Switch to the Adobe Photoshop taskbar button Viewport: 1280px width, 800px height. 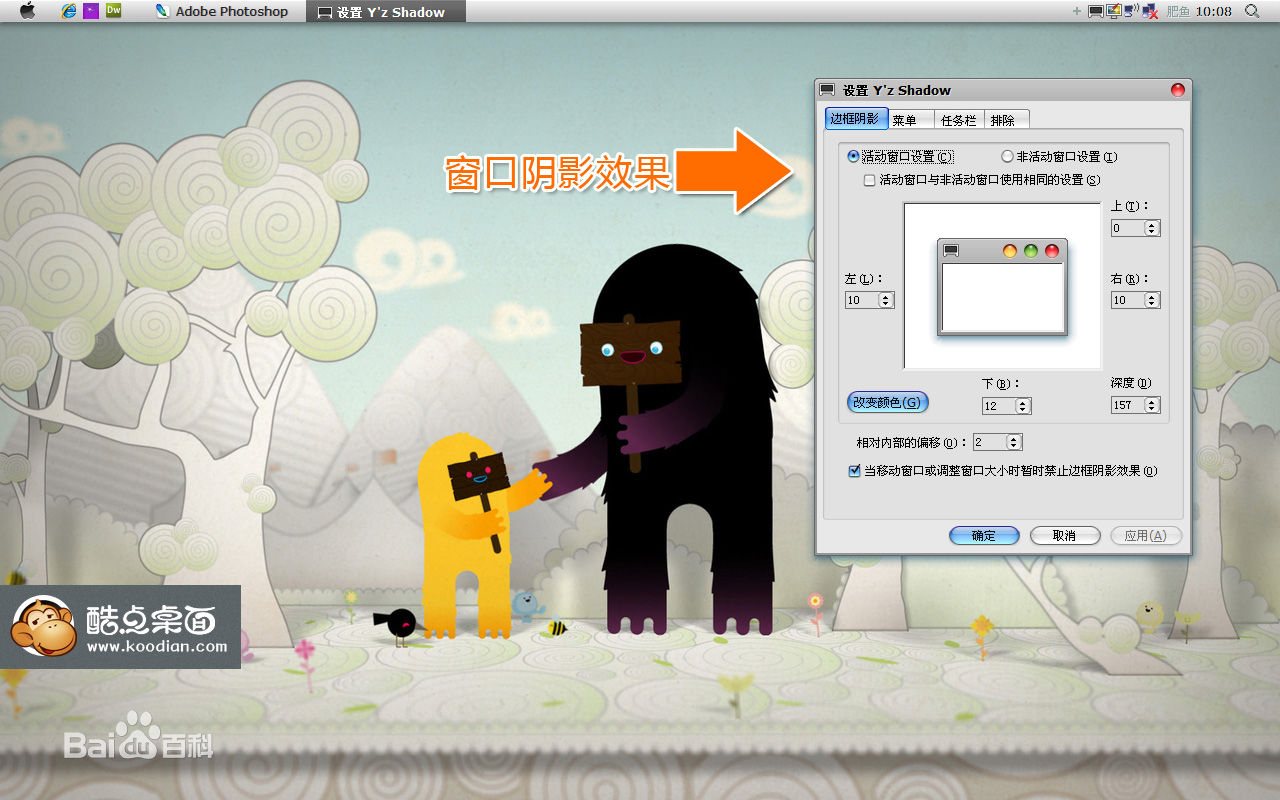click(222, 12)
